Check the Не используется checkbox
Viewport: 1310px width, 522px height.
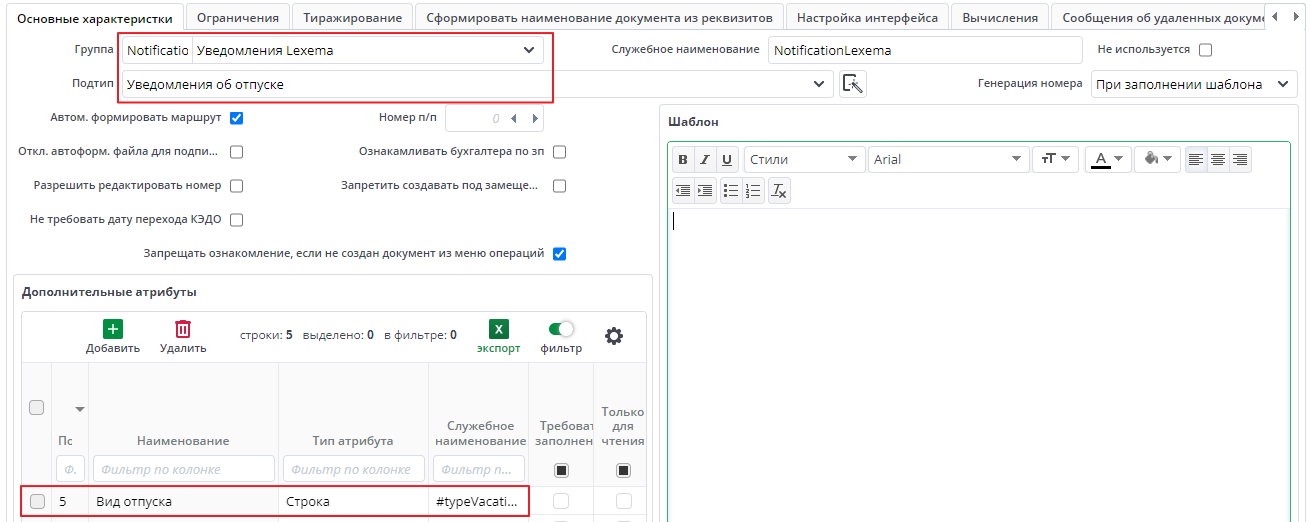(1205, 50)
